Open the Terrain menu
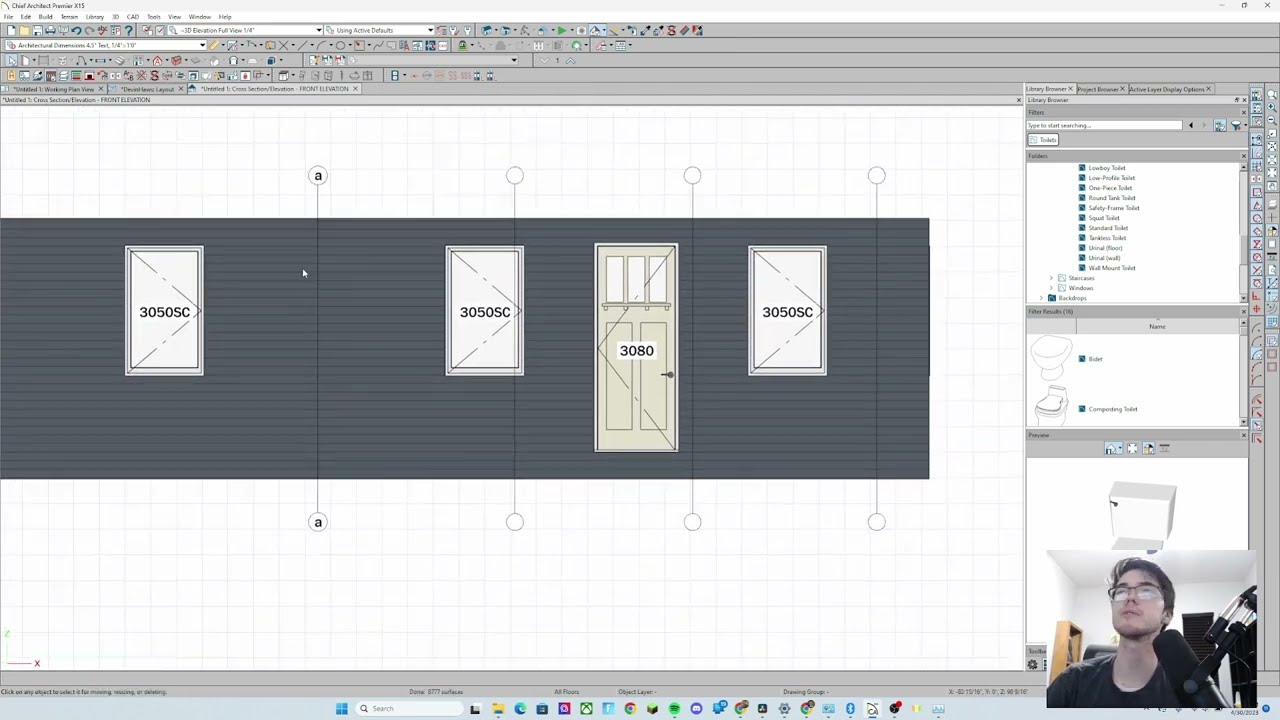This screenshot has height=720, width=1280. (x=69, y=17)
